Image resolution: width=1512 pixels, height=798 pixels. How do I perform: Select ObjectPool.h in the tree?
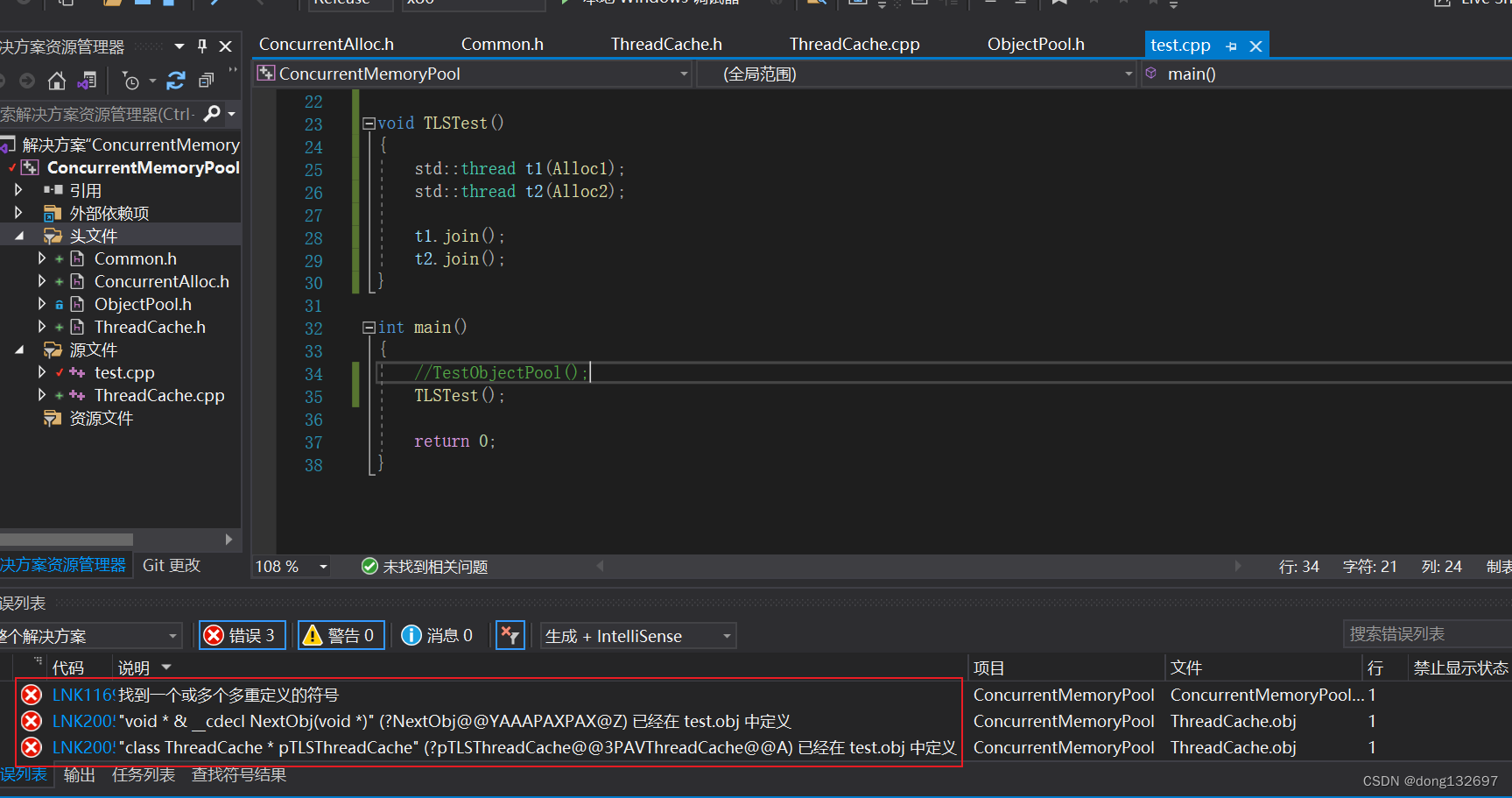coord(143,304)
